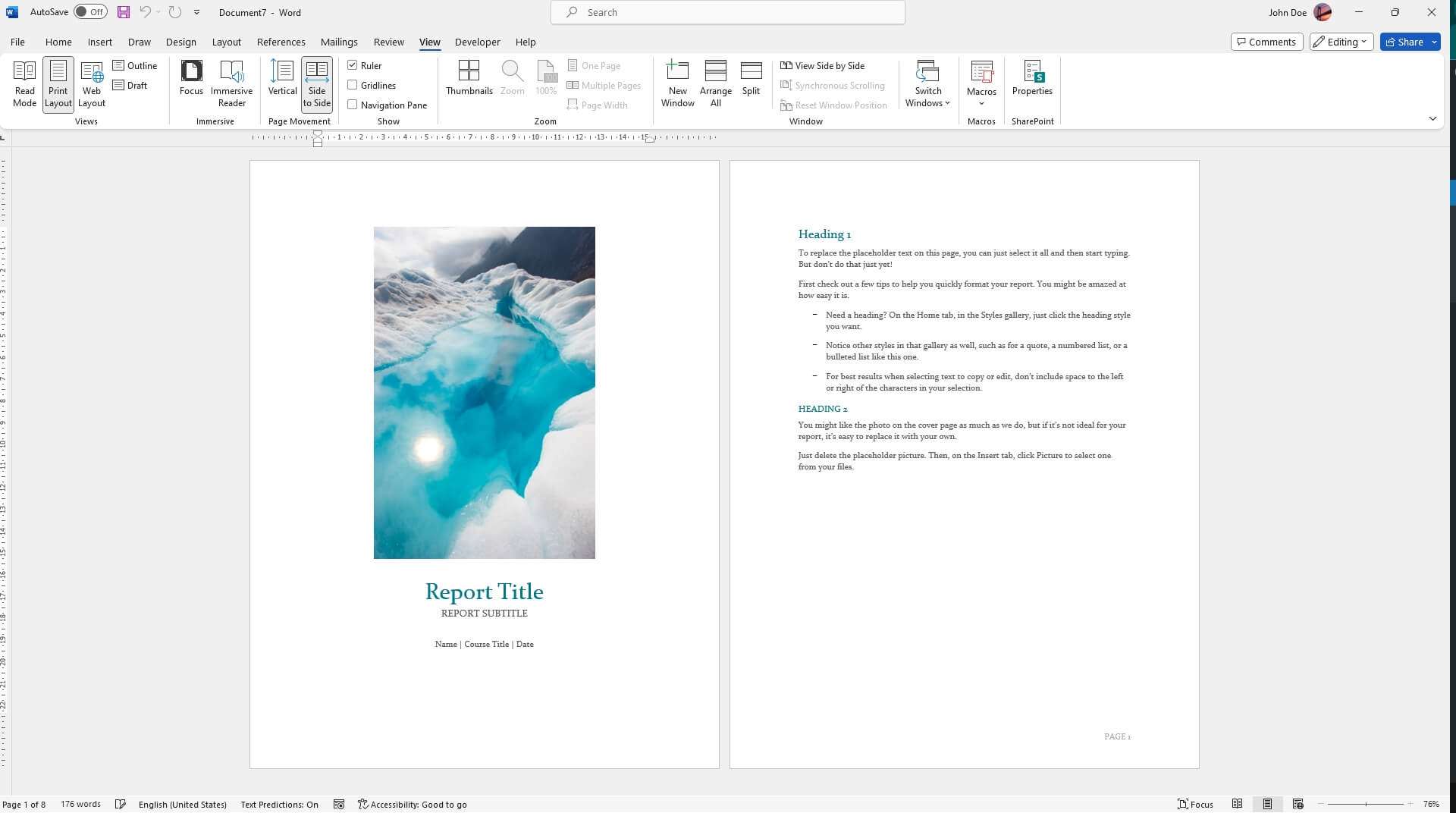Show the Navigation Pane
Image resolution: width=1456 pixels, height=813 pixels.
pyautogui.click(x=353, y=105)
